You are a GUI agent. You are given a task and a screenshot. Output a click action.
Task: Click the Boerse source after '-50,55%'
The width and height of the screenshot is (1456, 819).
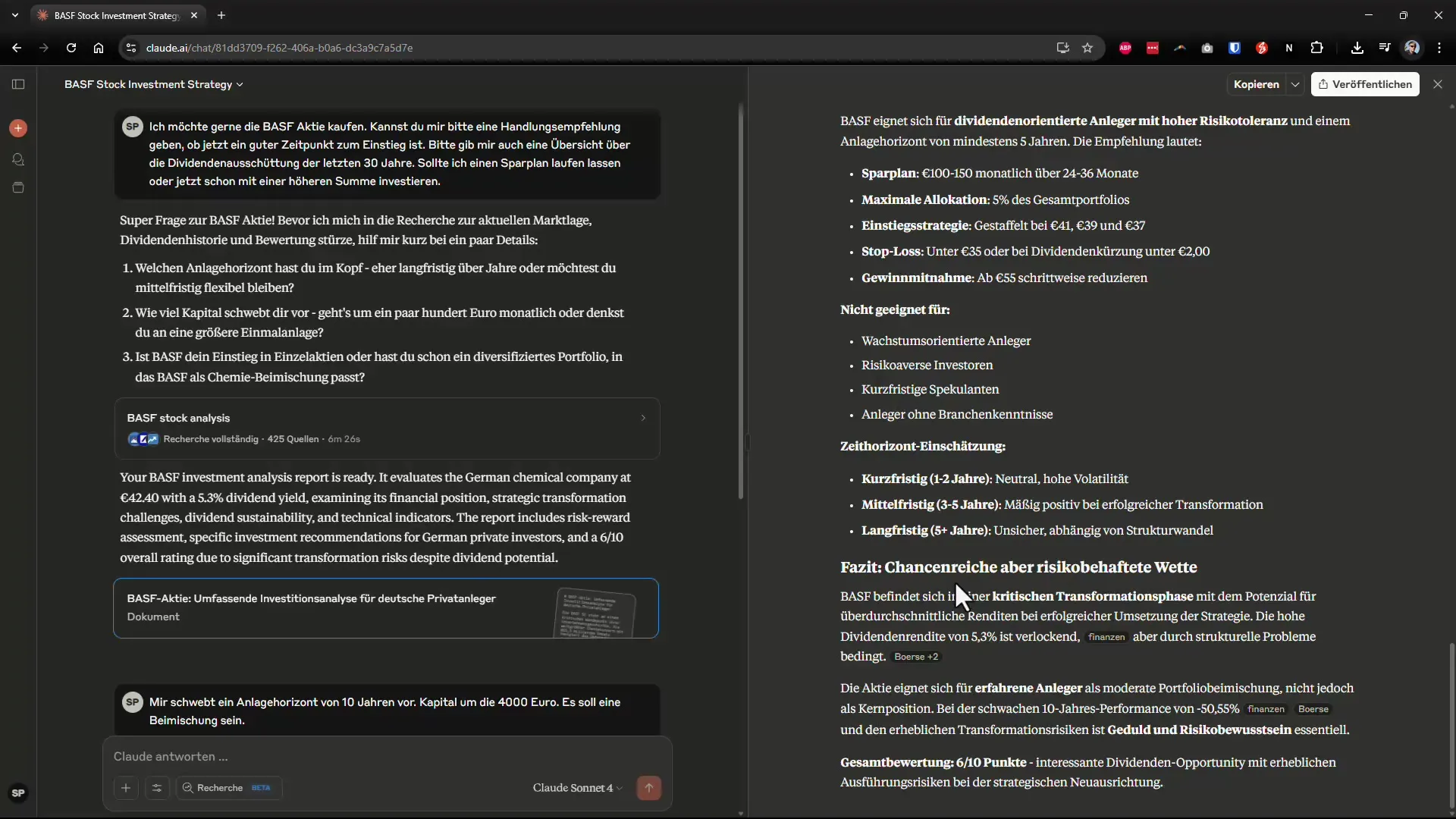(x=1313, y=709)
